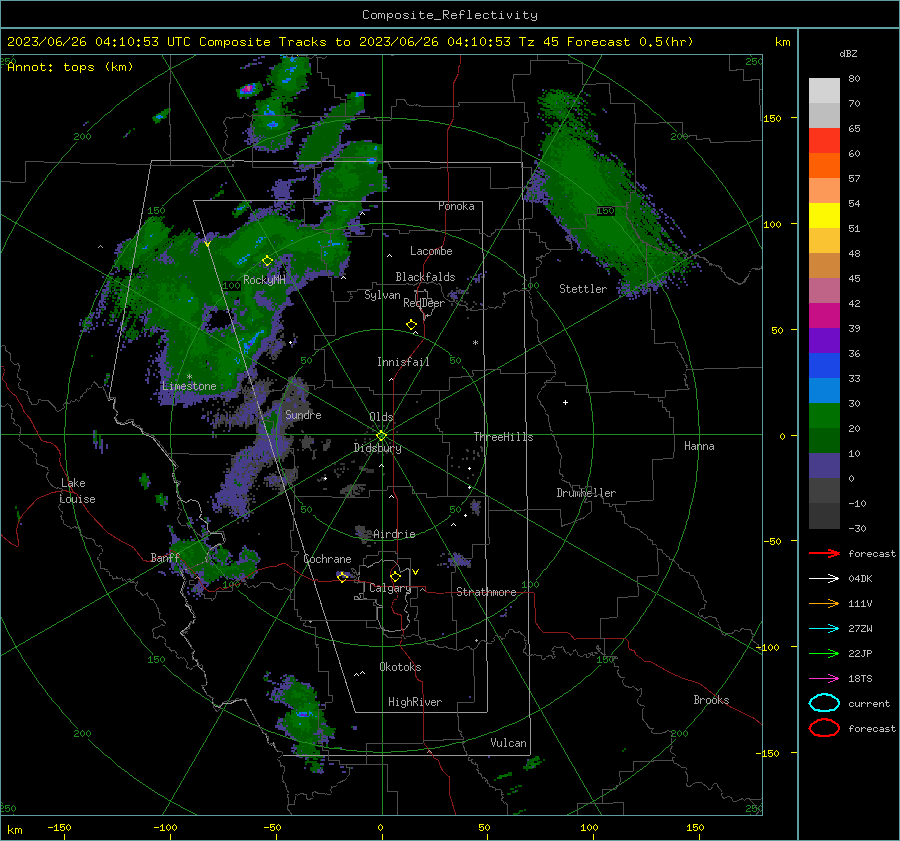
Task: Click the orange 111V arrow in legend
Action: click(824, 603)
